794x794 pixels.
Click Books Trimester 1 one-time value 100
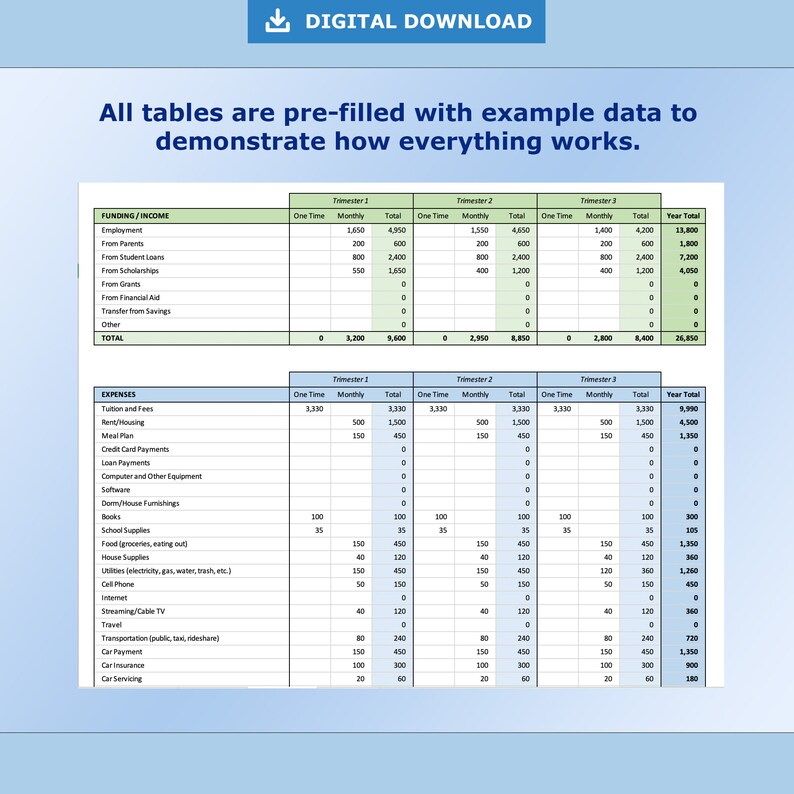[310, 517]
